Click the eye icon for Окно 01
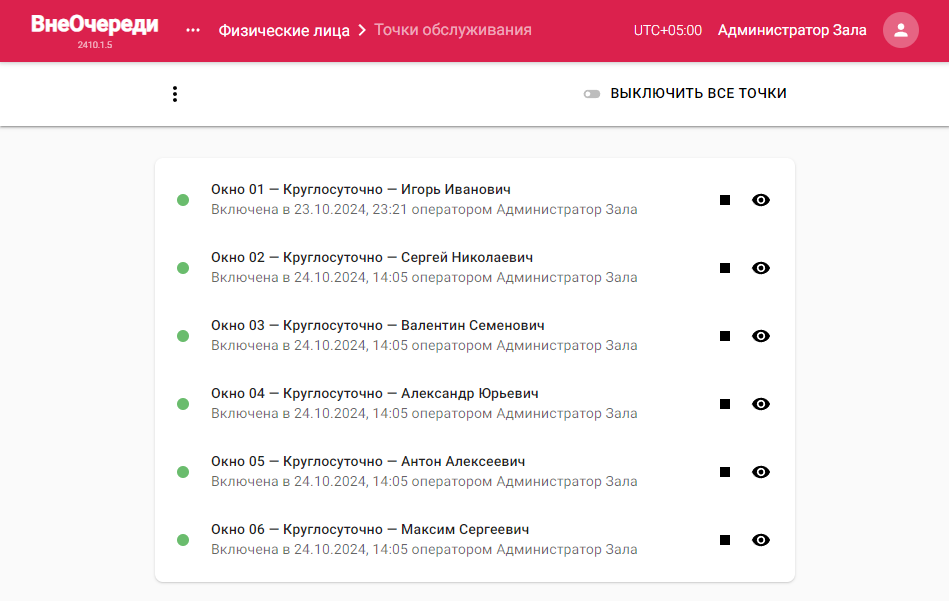This screenshot has height=601, width=949. 761,200
